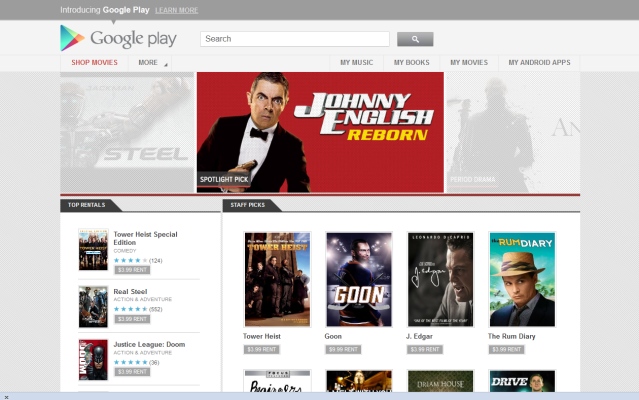
Task: Click the magnifier search button
Action: tap(415, 39)
